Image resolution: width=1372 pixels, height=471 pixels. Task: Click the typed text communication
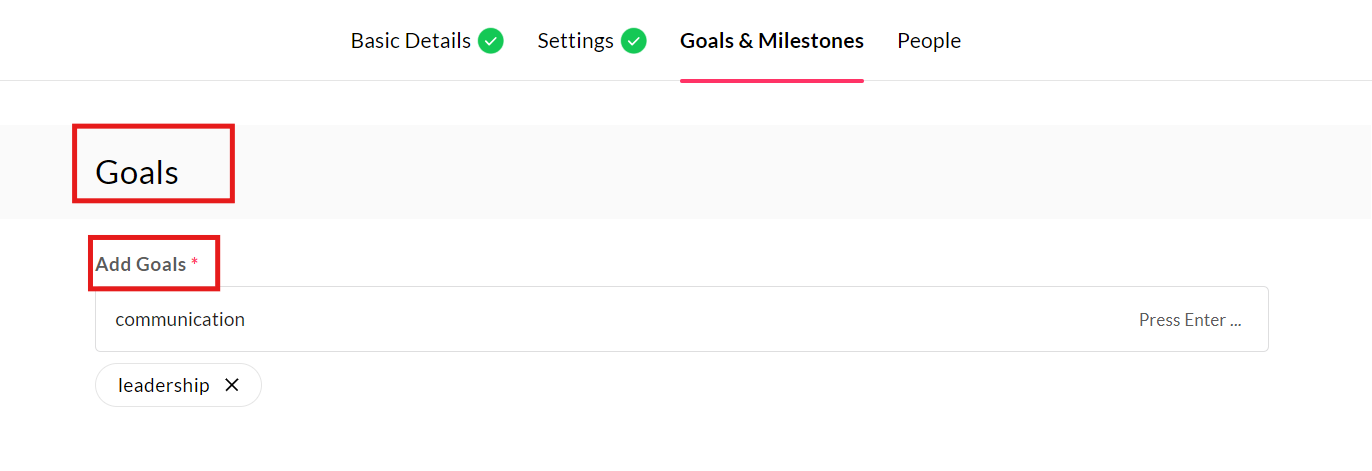pos(180,319)
